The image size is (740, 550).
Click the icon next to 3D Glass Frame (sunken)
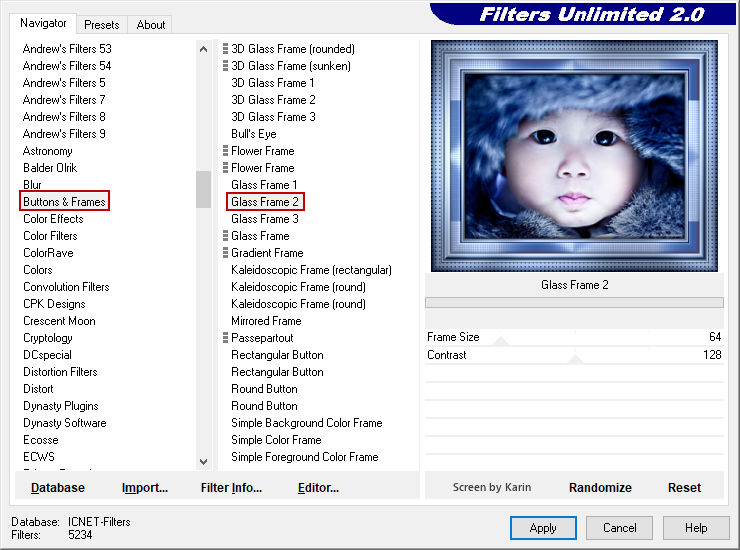pyautogui.click(x=225, y=66)
